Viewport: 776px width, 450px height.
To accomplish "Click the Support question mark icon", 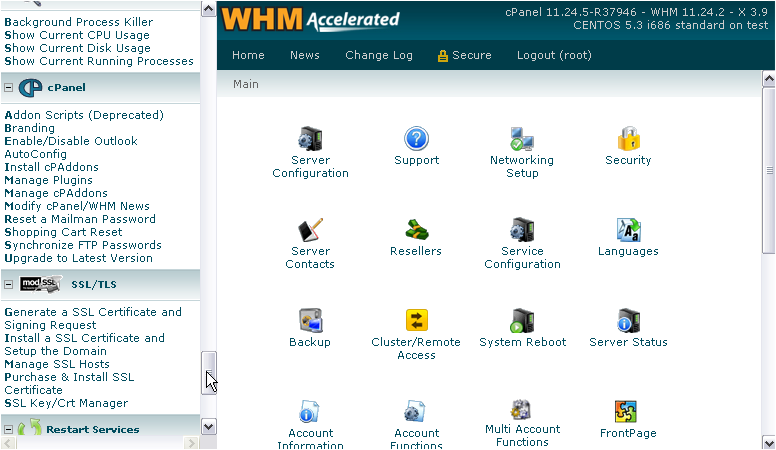I will pos(416,139).
